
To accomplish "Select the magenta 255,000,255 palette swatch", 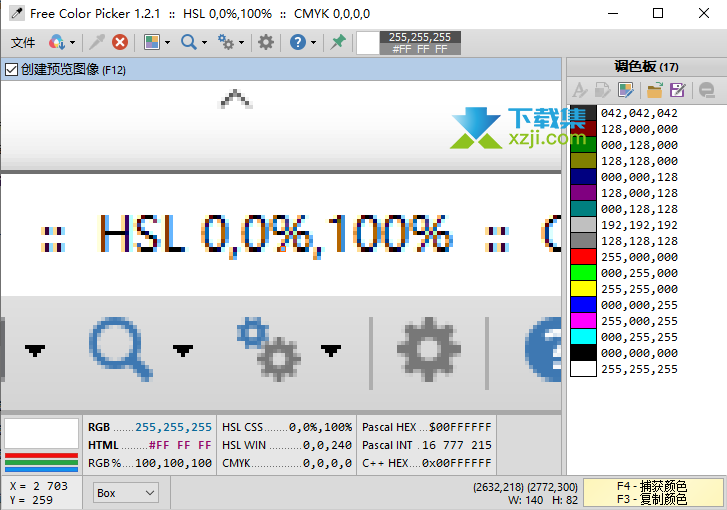I will 583,321.
